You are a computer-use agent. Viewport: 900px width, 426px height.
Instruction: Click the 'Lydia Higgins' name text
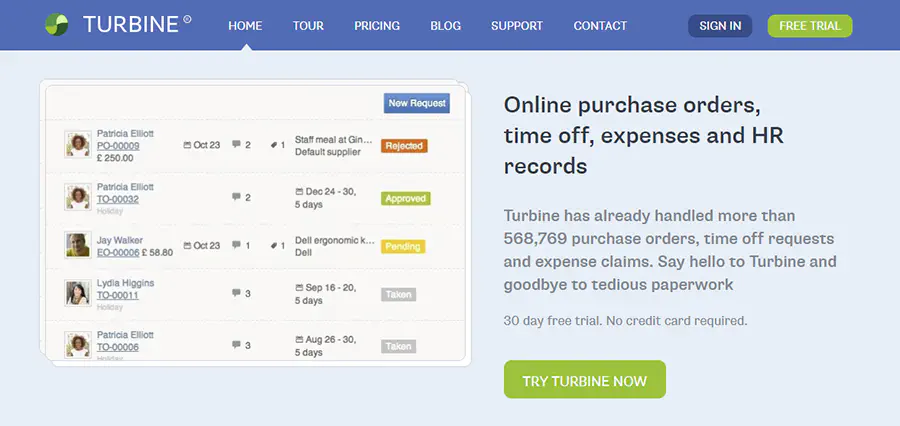(125, 283)
